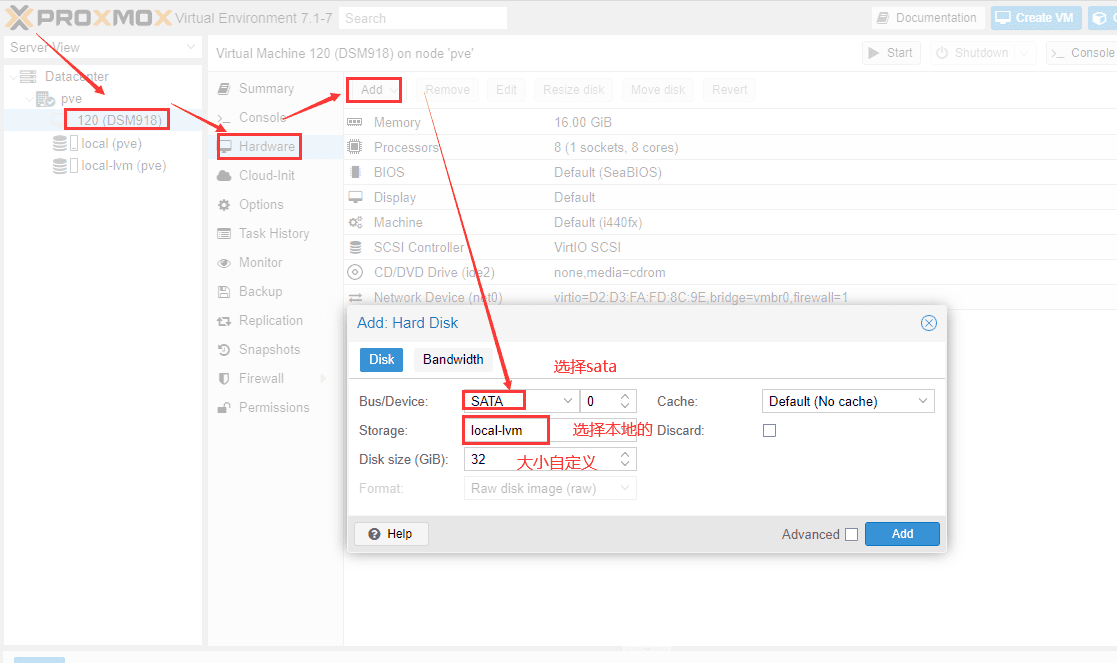Close the Add: Hard Disk dialog
1117x663 pixels.
[928, 323]
